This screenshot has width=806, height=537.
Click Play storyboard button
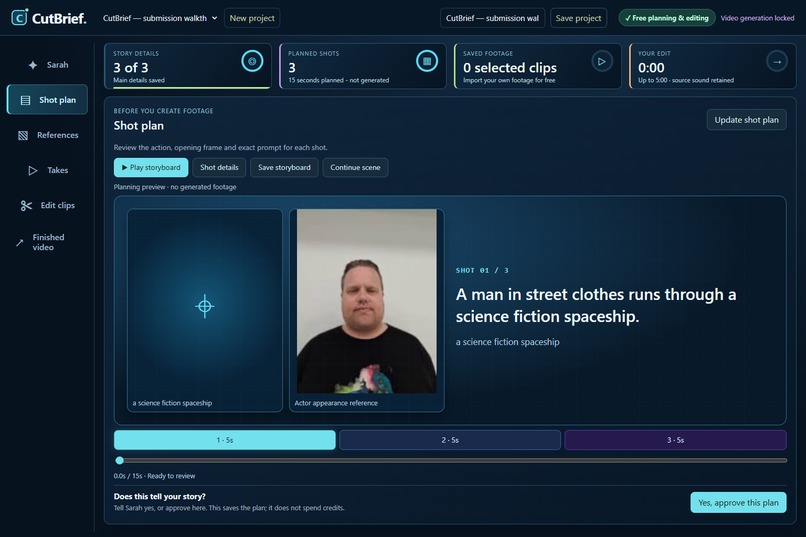pos(151,168)
